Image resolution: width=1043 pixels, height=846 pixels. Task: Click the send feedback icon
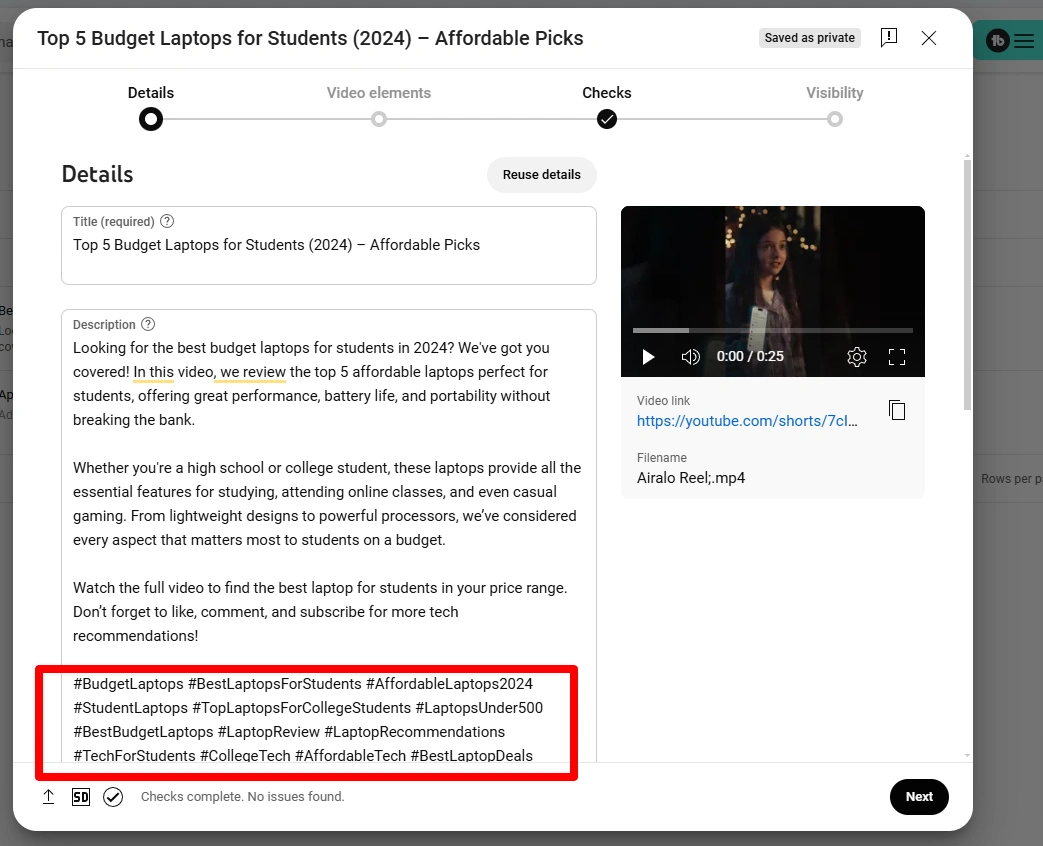(889, 38)
